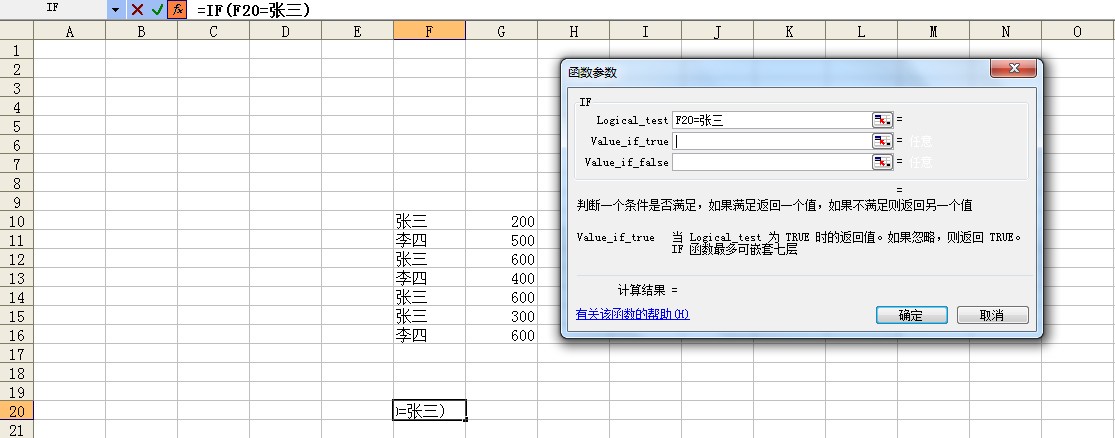Select column G header
The image size is (1115, 438).
coord(501,31)
